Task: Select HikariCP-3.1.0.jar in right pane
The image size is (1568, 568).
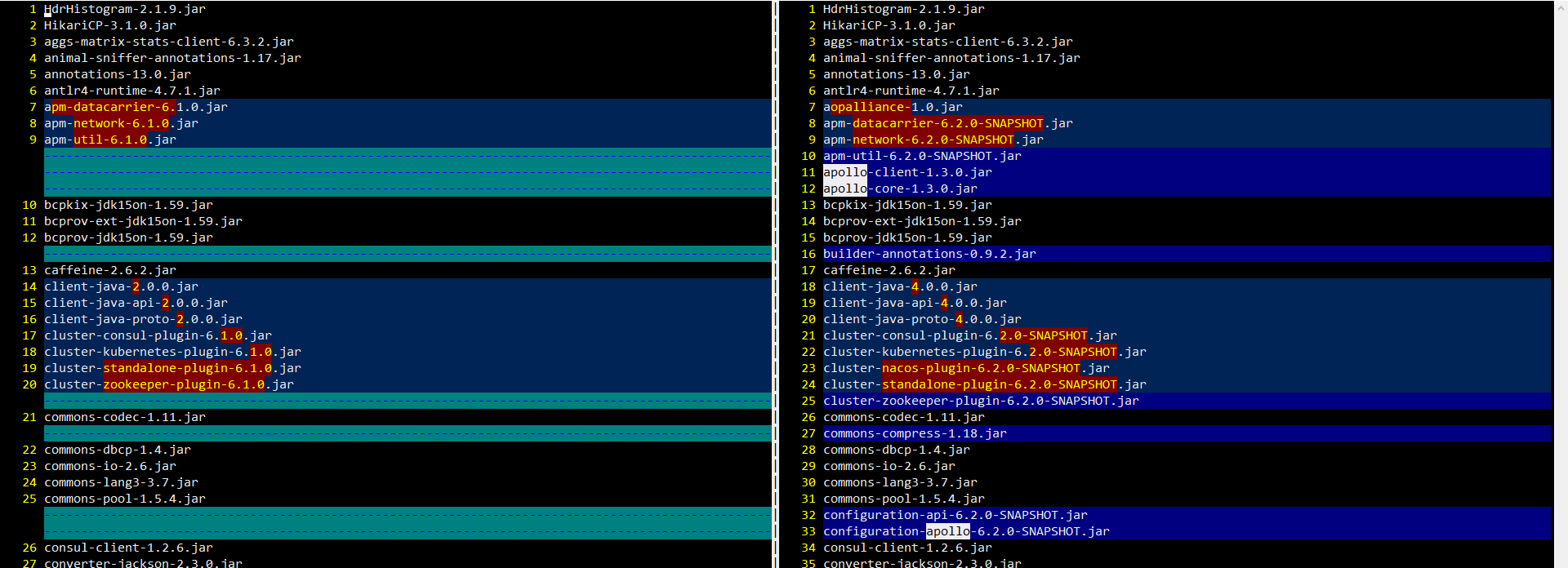Action: (x=889, y=25)
